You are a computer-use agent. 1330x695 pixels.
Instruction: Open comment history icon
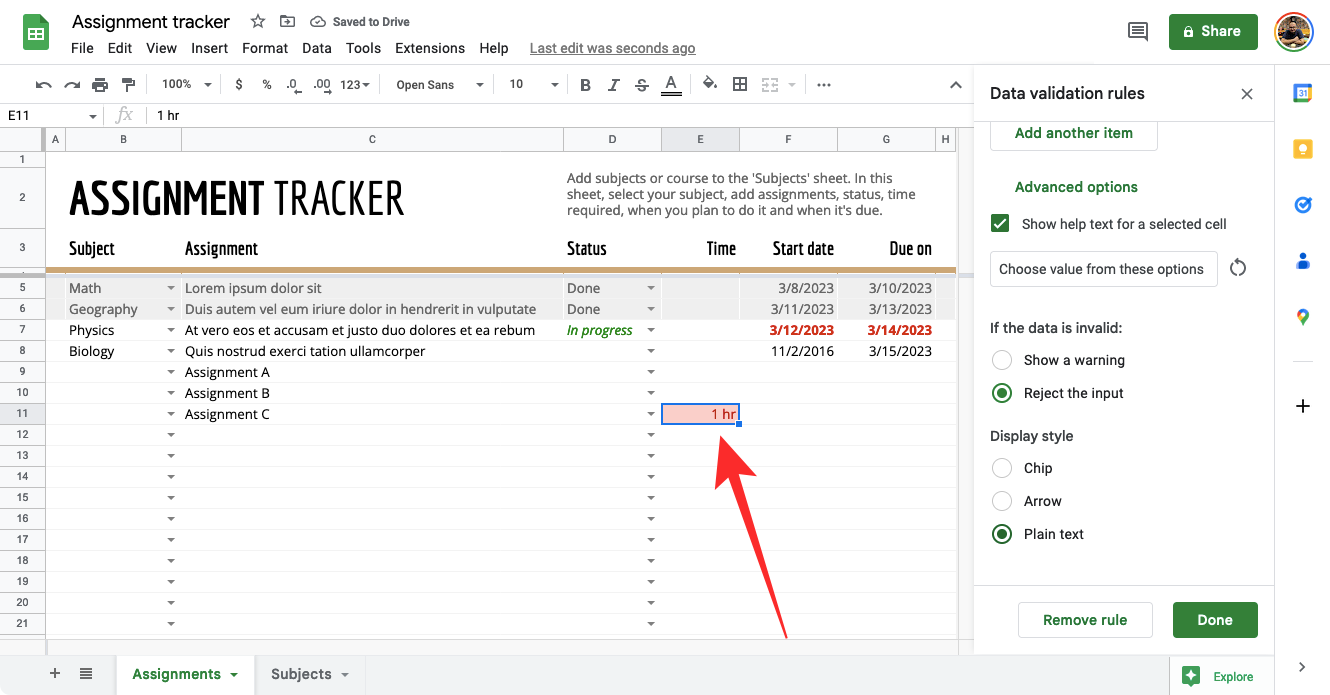(x=1138, y=31)
